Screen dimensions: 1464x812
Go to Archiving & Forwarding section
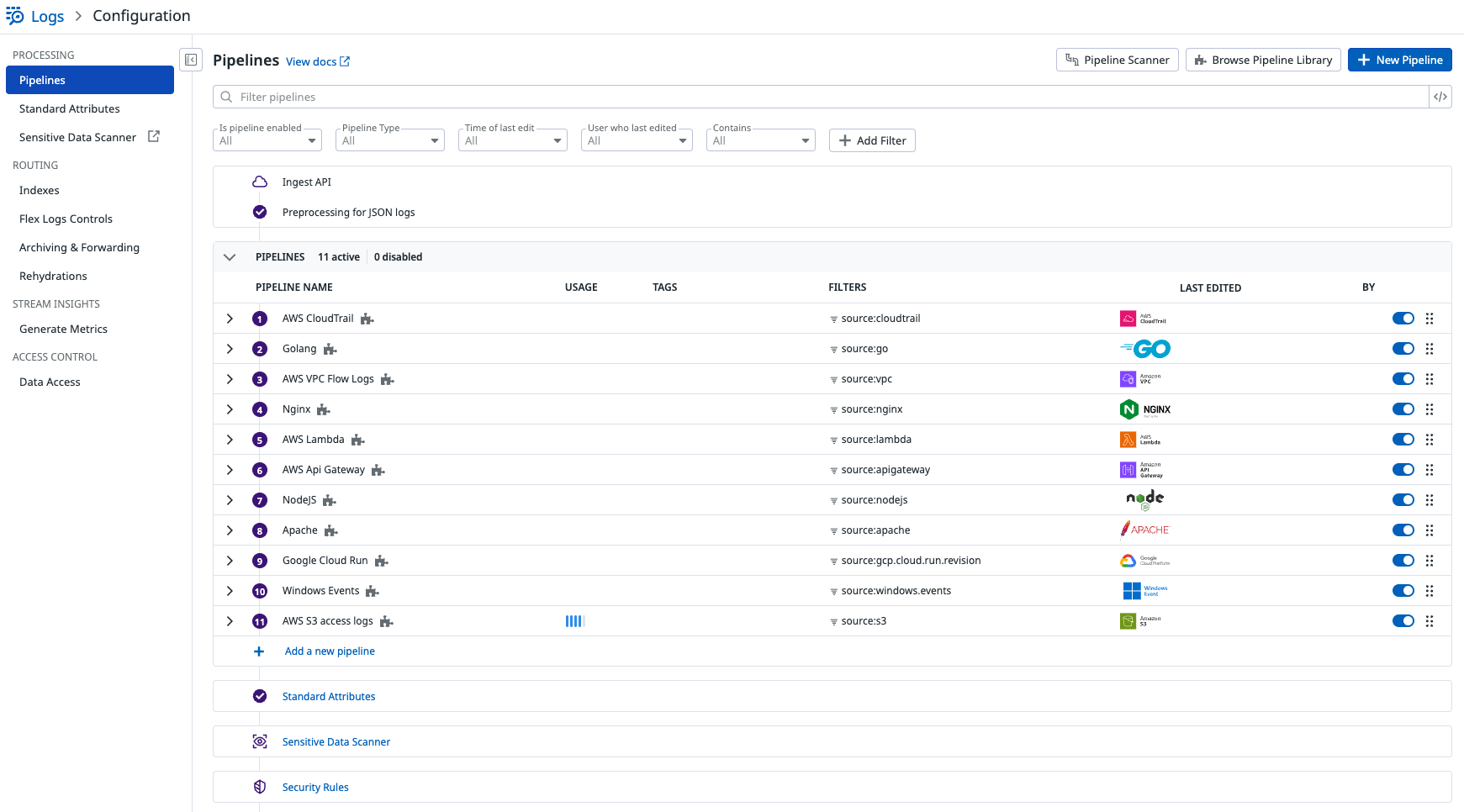coord(79,247)
